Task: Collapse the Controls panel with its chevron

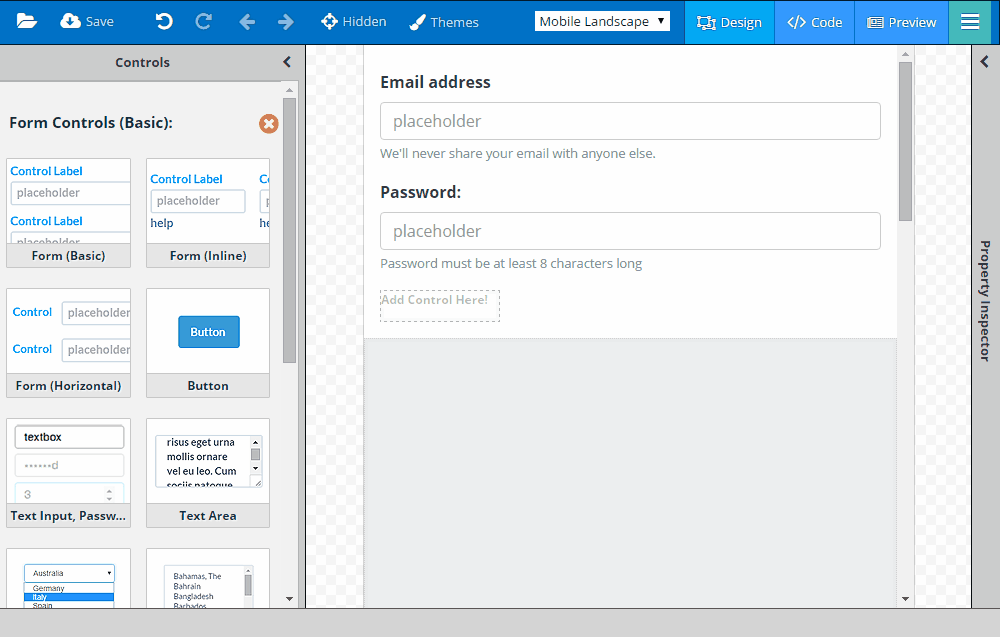Action: tap(286, 61)
